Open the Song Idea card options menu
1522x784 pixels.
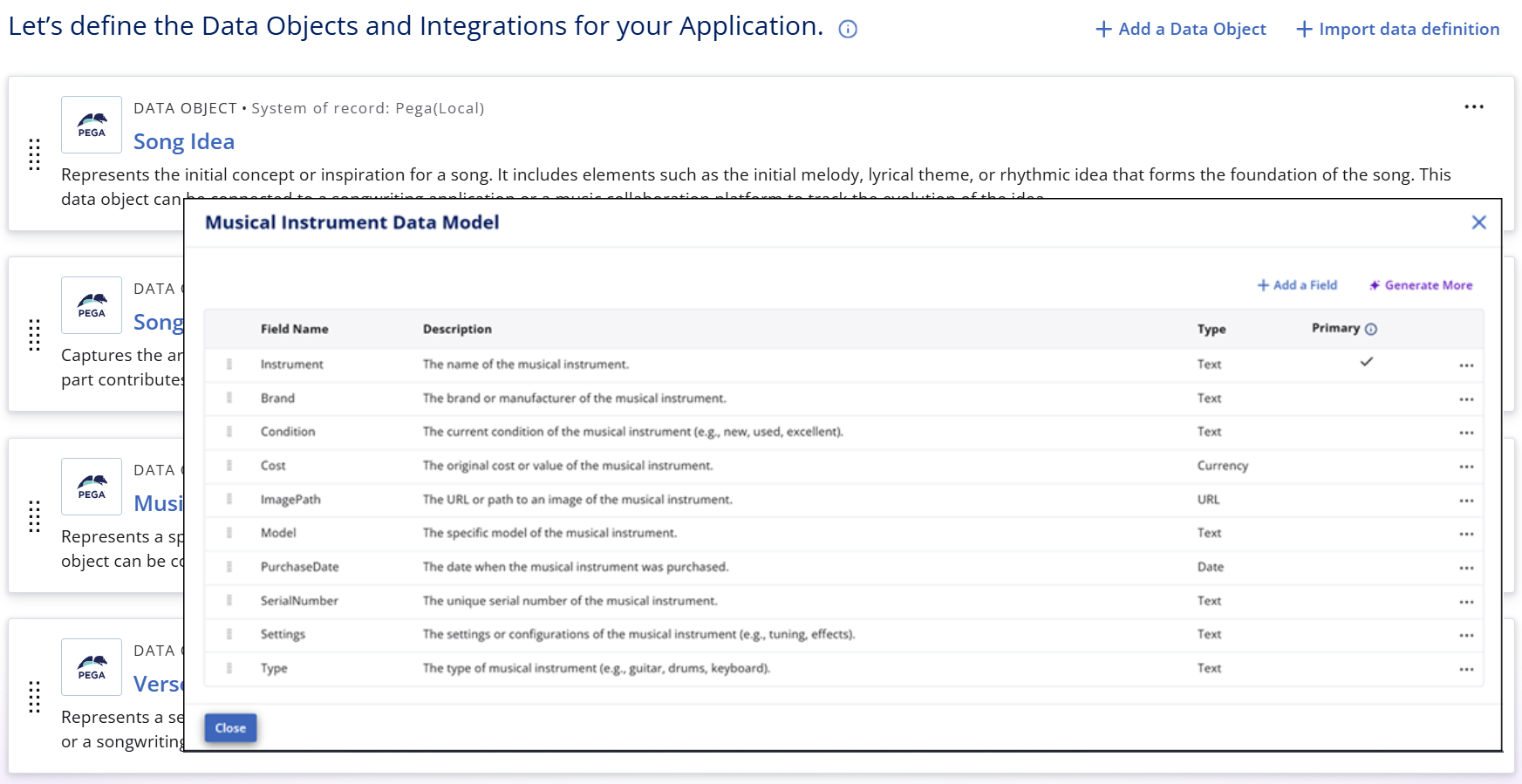[x=1473, y=106]
